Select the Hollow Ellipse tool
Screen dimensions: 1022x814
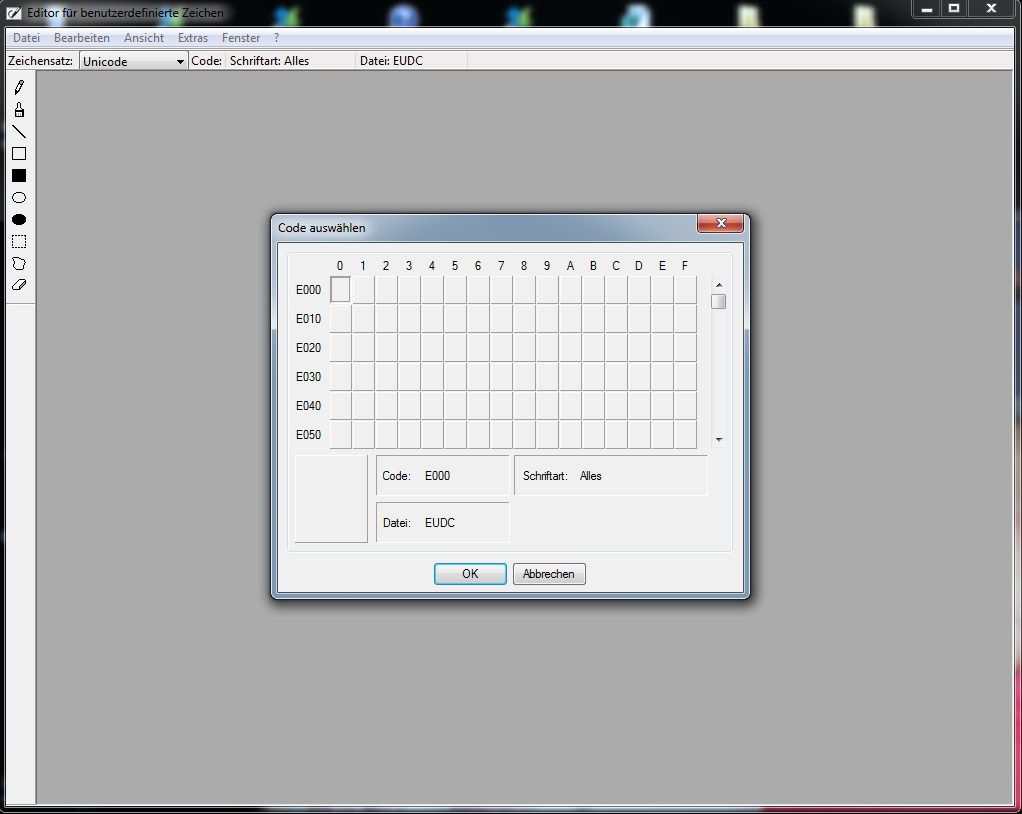(18, 198)
